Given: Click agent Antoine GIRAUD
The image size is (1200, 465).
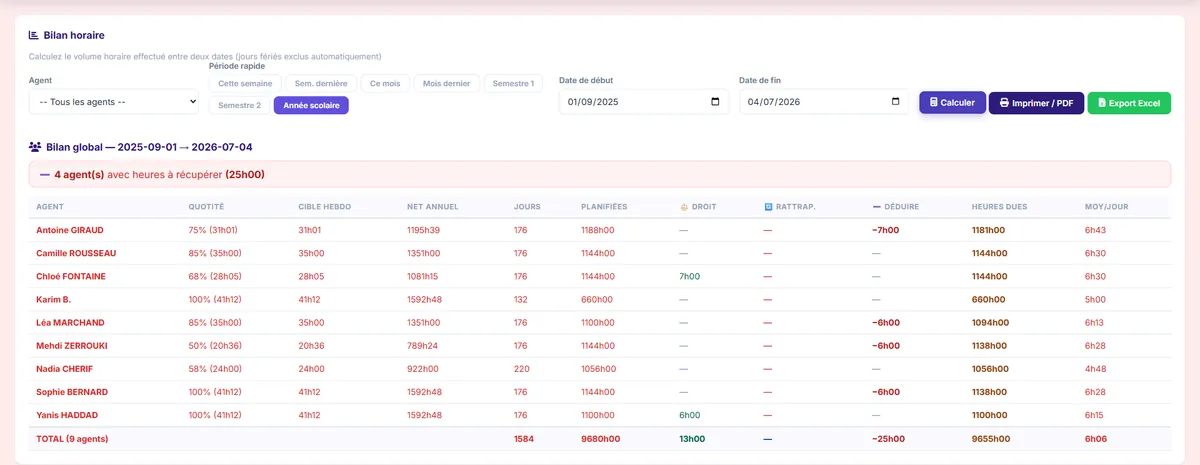Looking at the screenshot, I should (x=70, y=230).
